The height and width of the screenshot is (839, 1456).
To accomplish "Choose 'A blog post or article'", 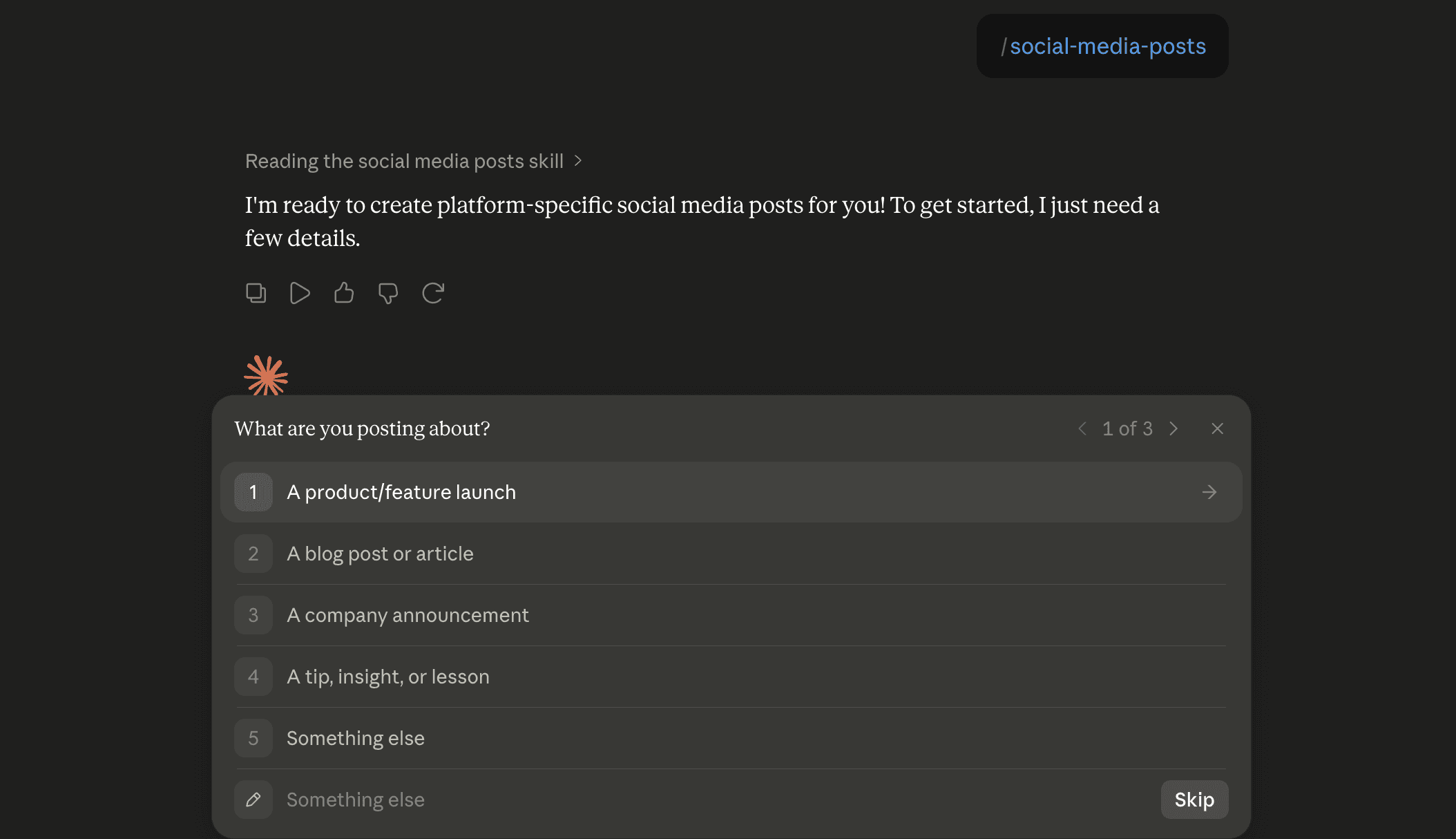I will (x=731, y=554).
